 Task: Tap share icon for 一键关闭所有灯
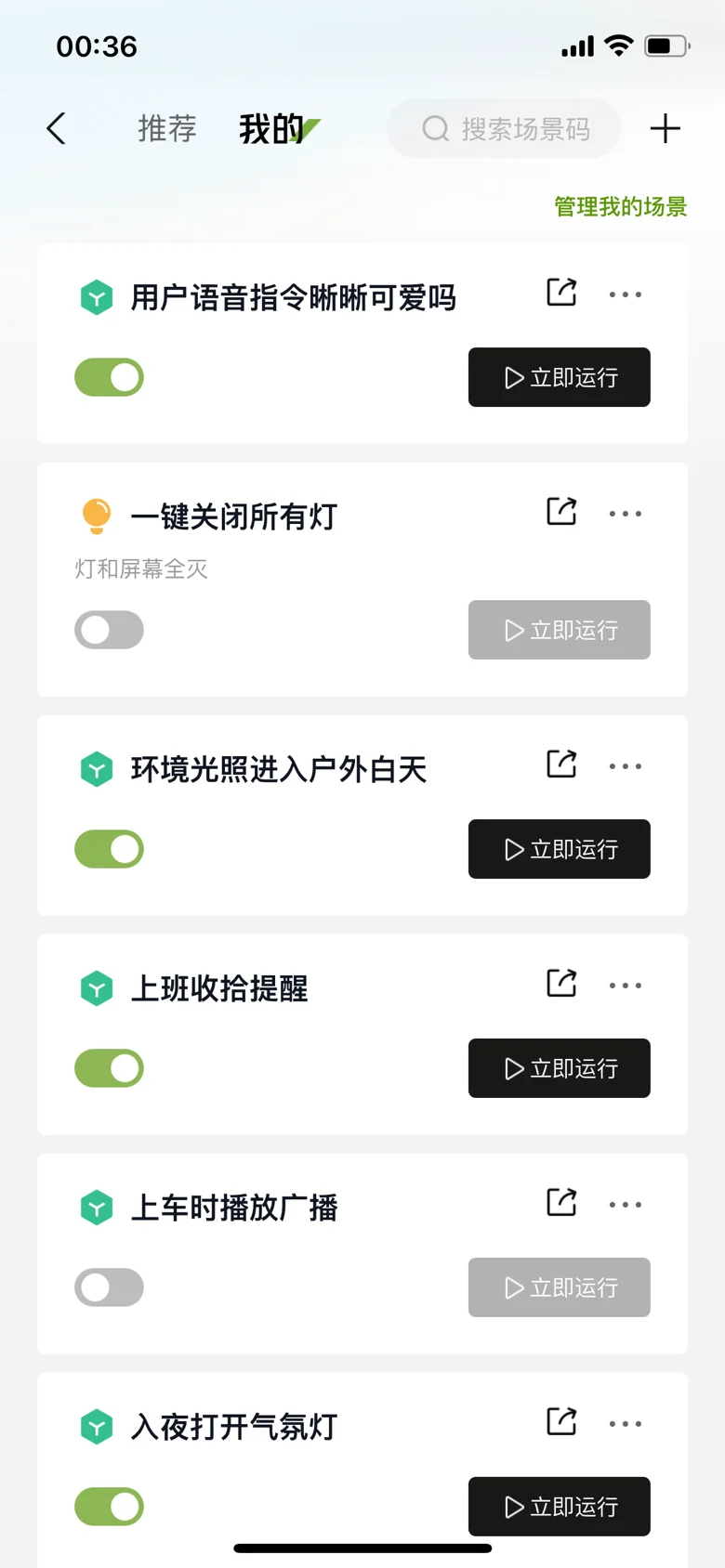pyautogui.click(x=561, y=512)
